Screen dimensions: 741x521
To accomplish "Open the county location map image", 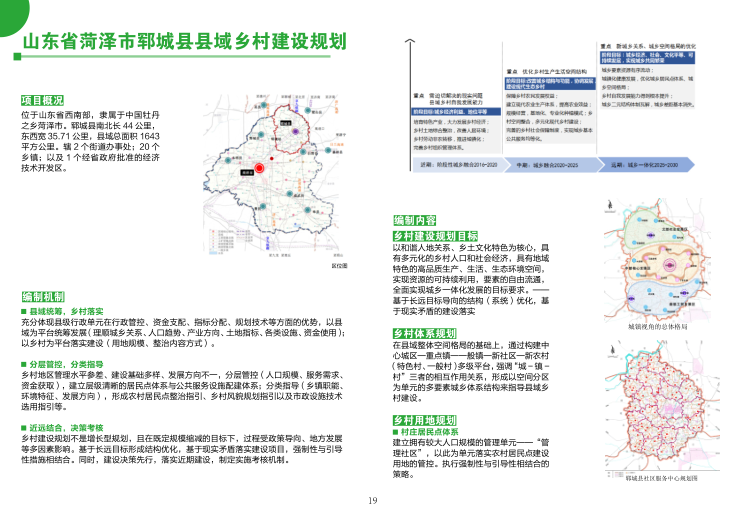I will [x=273, y=175].
